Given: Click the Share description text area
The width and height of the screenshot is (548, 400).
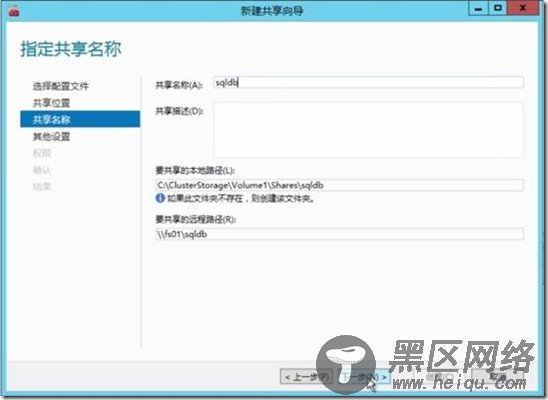Looking at the screenshot, I should 368,130.
